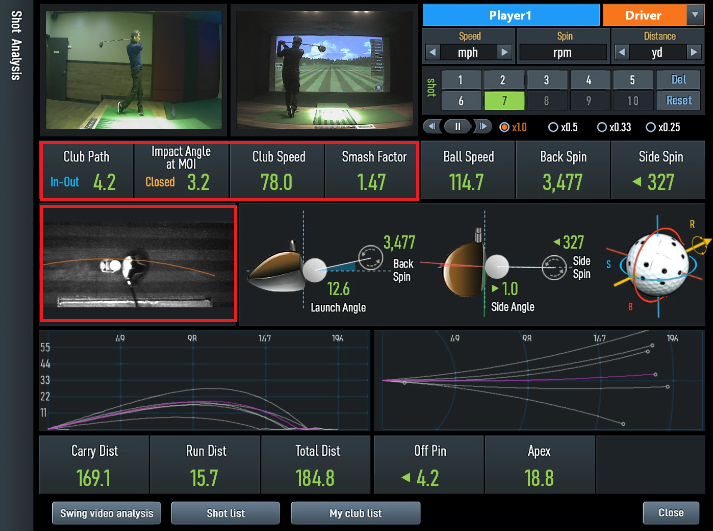Select x0.33 playback speed
The width and height of the screenshot is (713, 531).
602,127
